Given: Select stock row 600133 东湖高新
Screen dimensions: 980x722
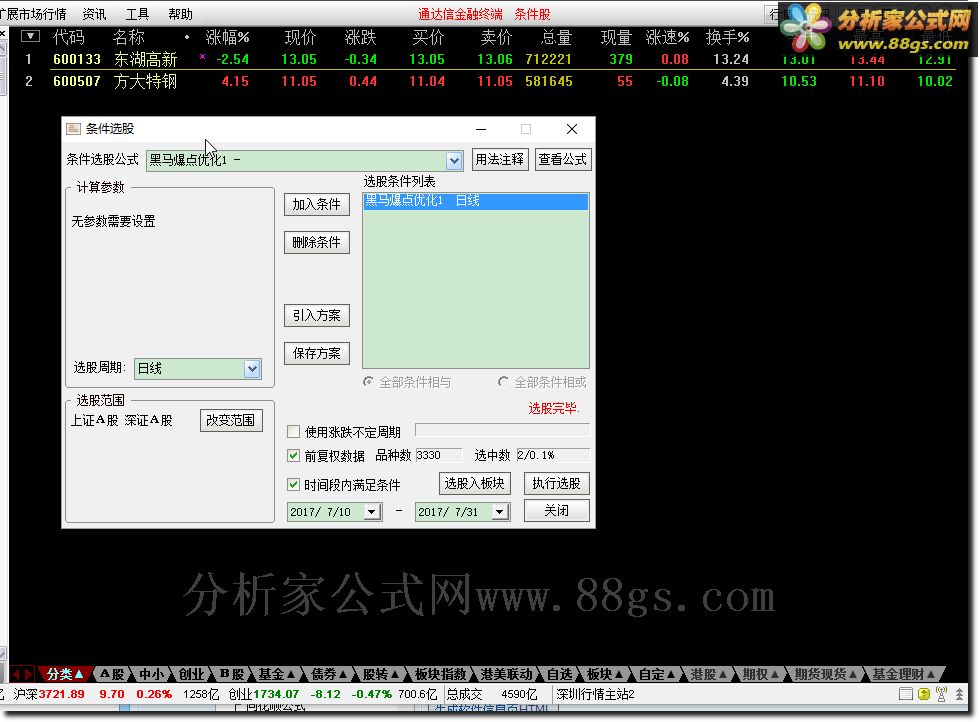Looking at the screenshot, I should [x=488, y=59].
